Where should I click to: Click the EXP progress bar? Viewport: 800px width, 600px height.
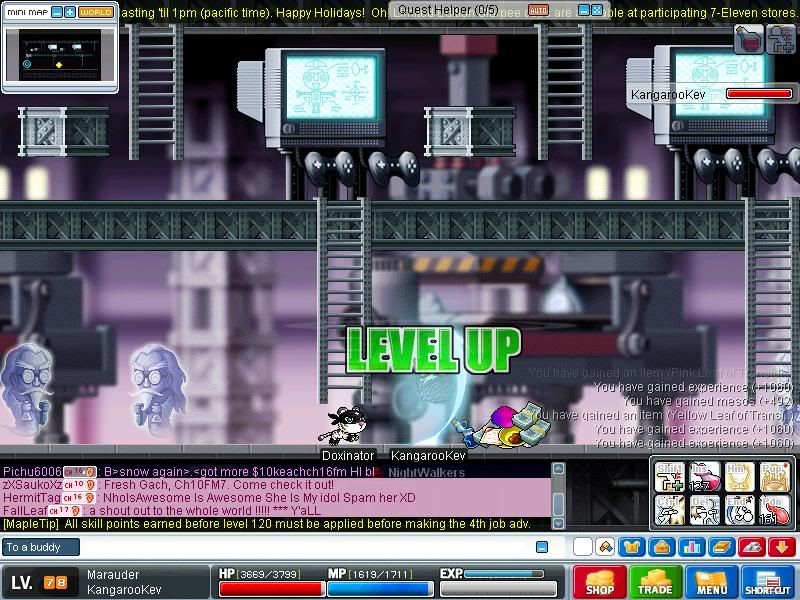pos(499,589)
